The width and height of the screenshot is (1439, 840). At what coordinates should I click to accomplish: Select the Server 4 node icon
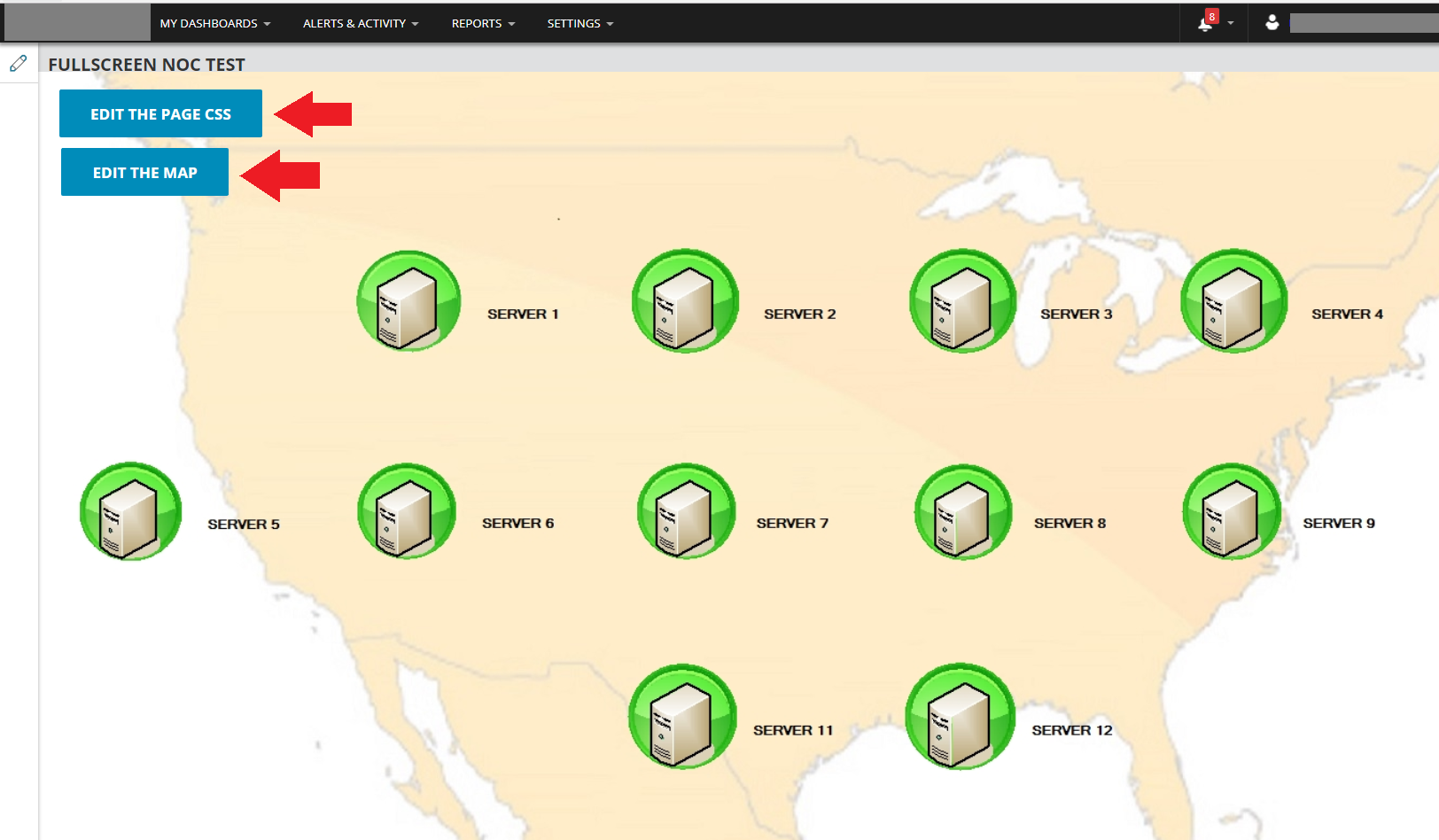[x=1234, y=301]
